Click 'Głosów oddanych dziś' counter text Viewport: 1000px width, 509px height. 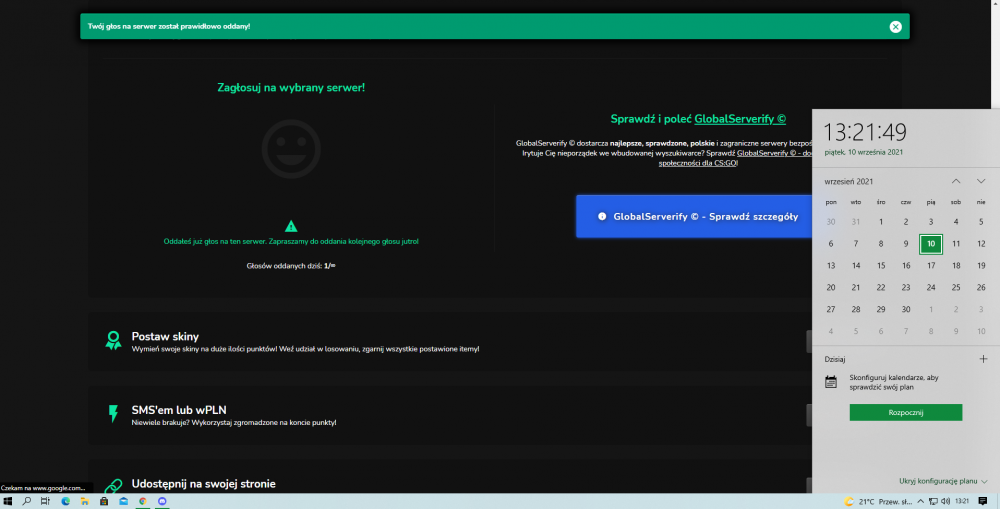click(x=291, y=266)
